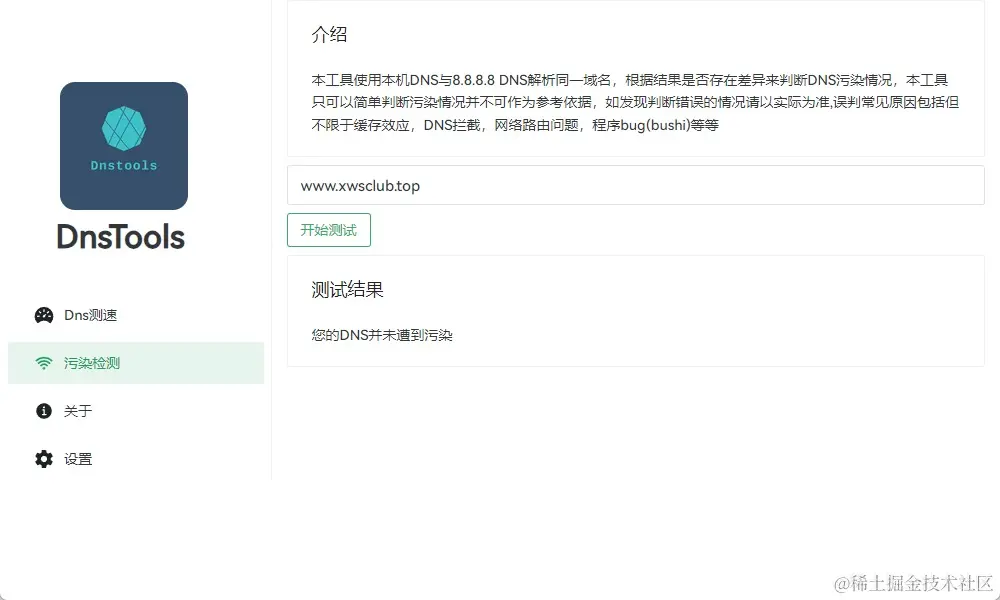Click the 介绍 heading
The height and width of the screenshot is (600, 1000).
[x=329, y=34]
